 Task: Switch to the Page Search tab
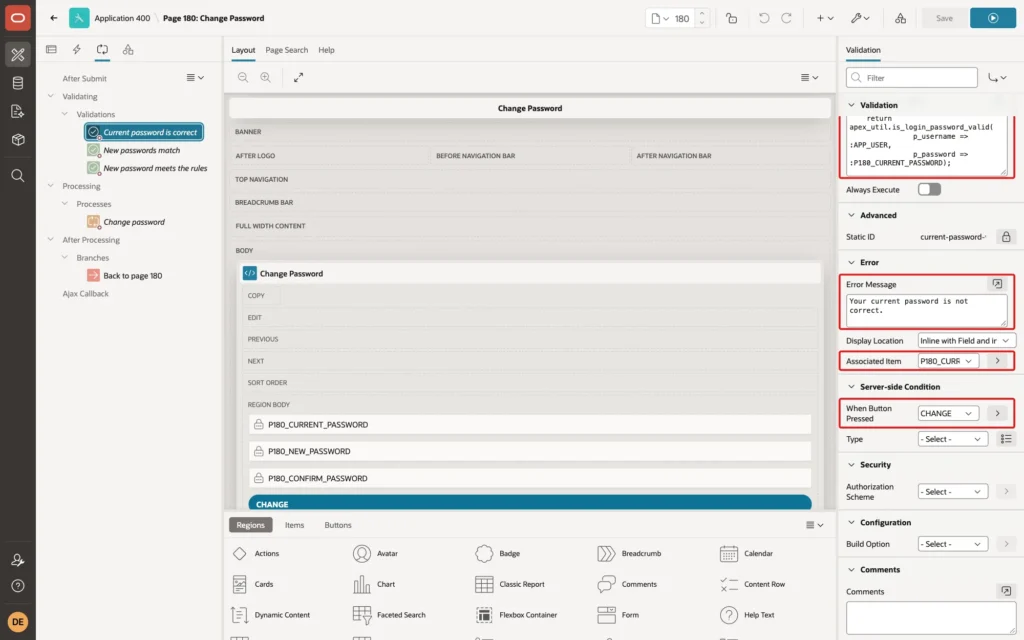coord(287,50)
